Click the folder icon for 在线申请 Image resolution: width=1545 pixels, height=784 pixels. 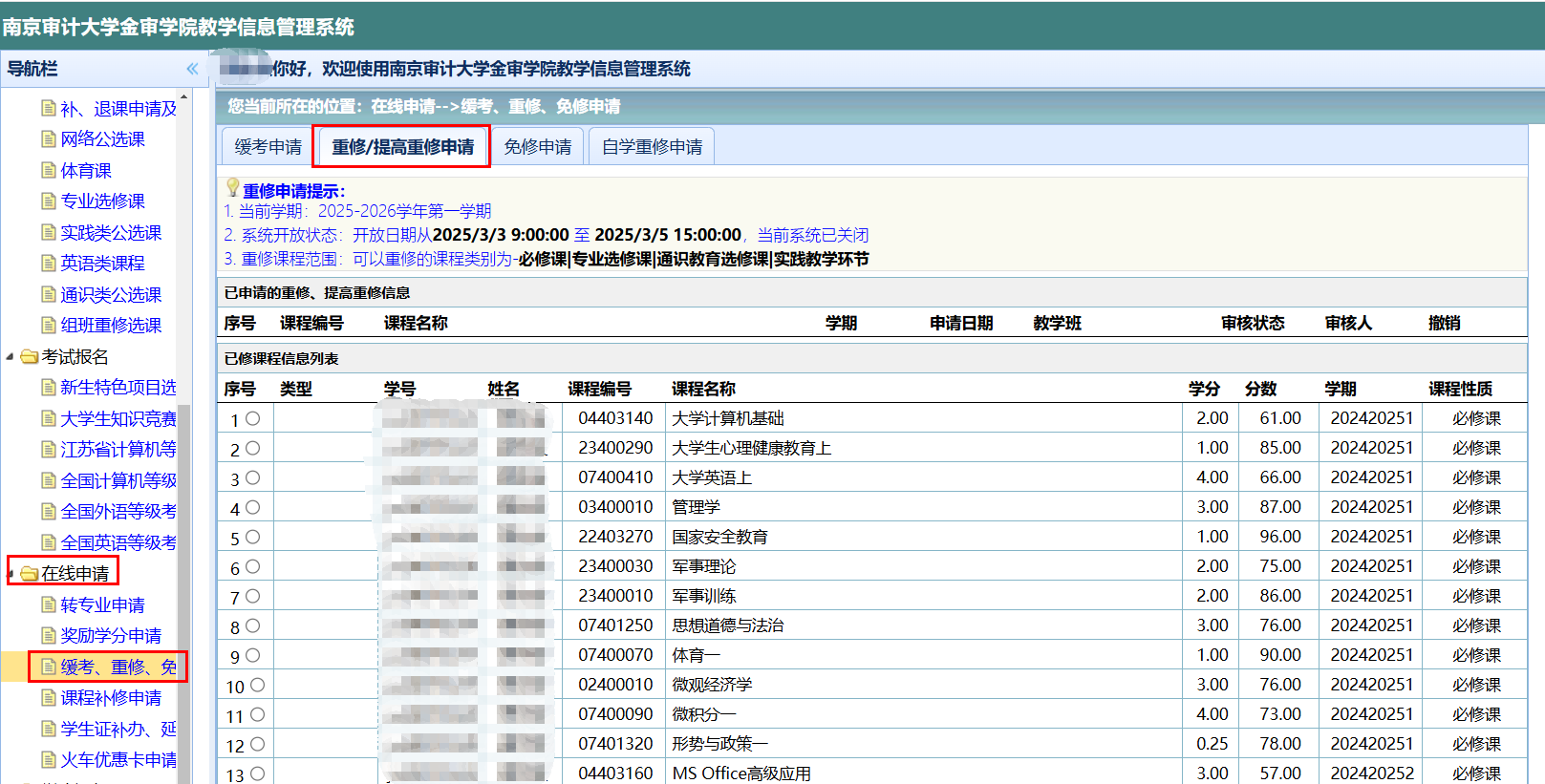(x=30, y=574)
